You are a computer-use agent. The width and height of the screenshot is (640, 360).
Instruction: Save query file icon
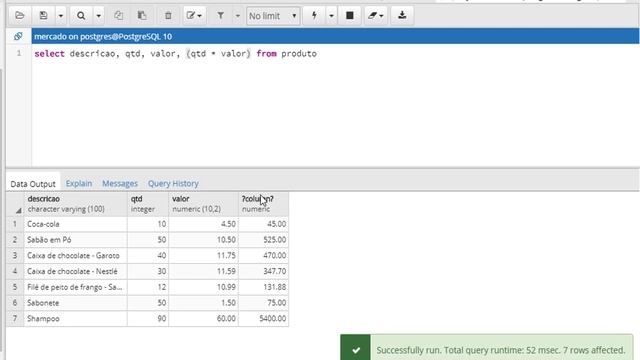point(43,16)
